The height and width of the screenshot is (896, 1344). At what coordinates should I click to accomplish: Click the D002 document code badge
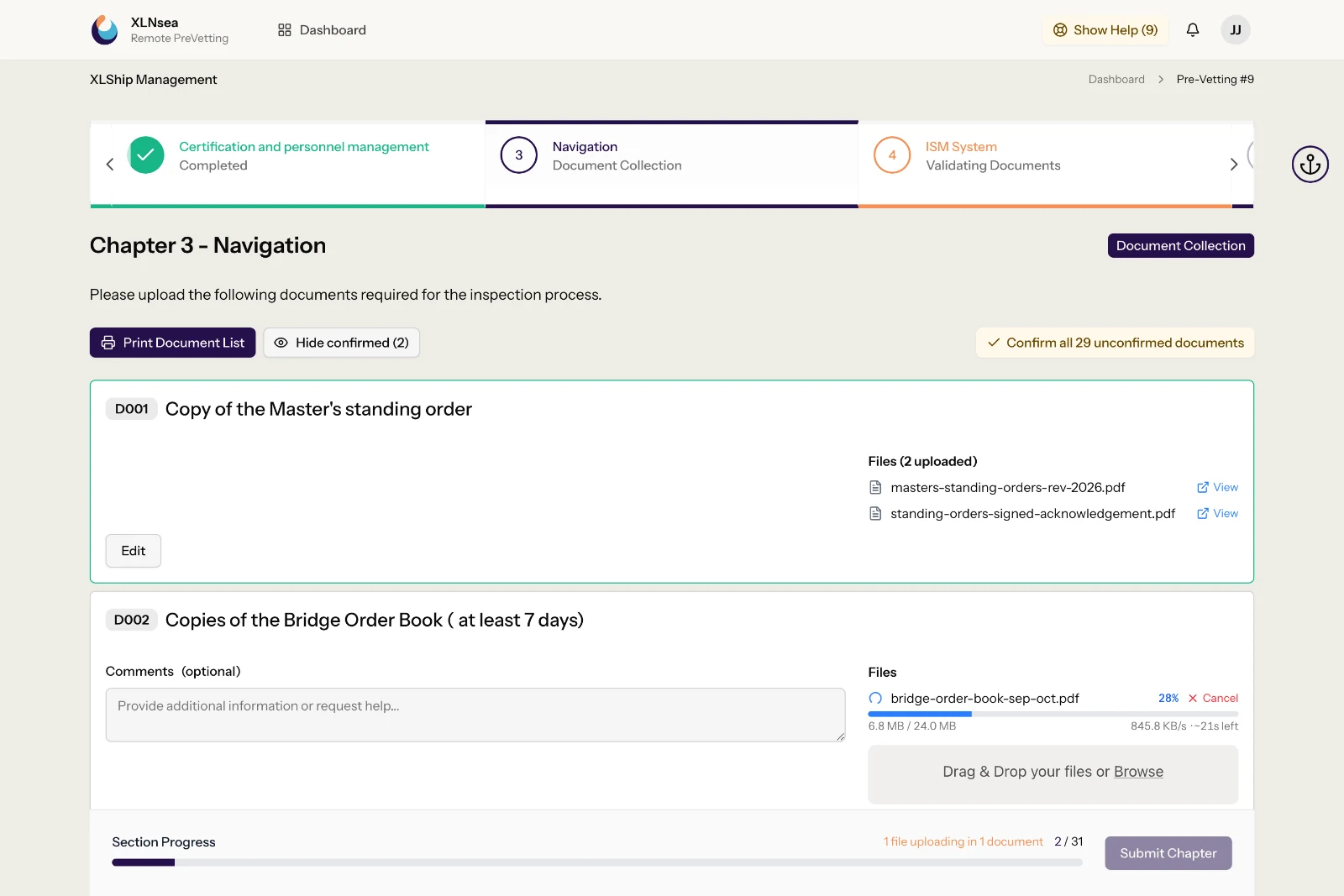132,620
